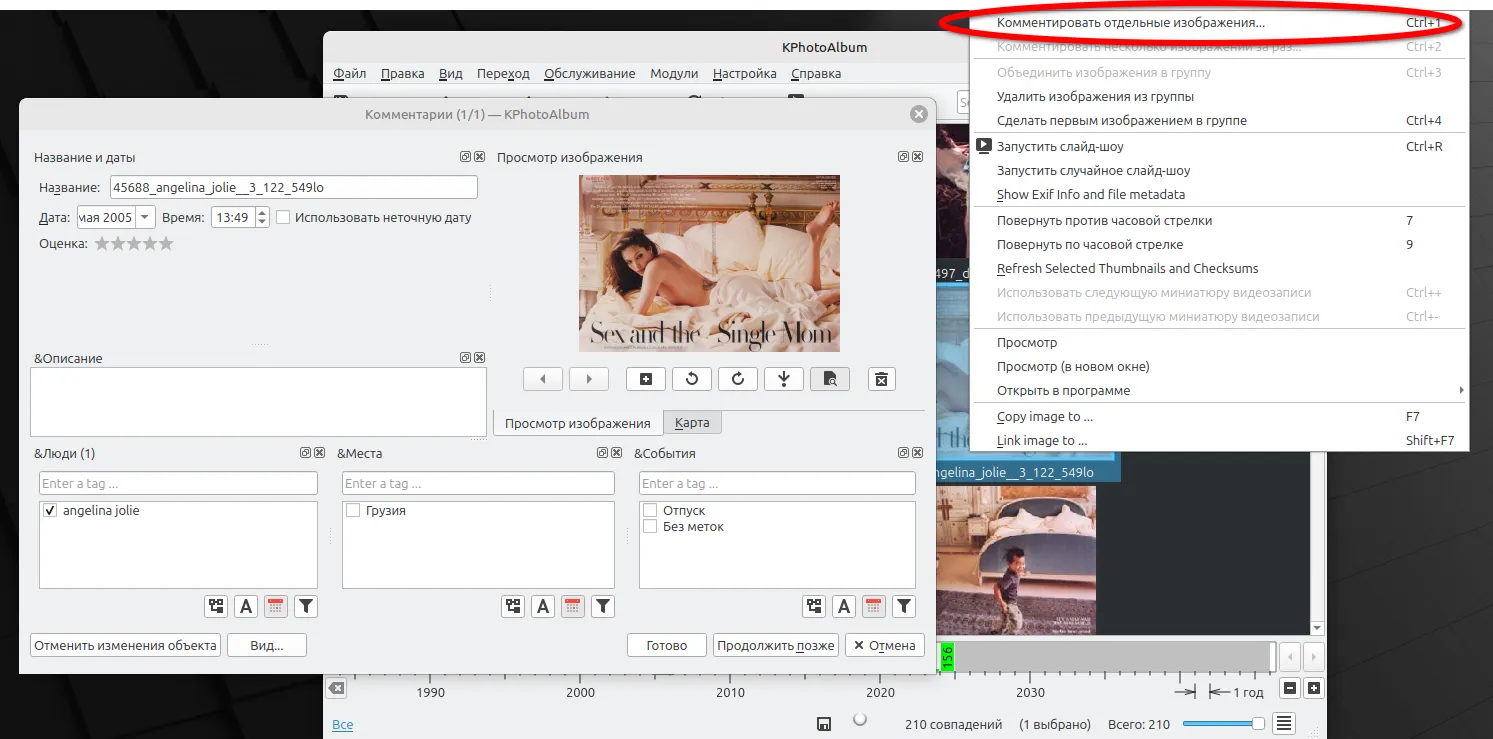Open the Обслуживание menu

tap(589, 74)
